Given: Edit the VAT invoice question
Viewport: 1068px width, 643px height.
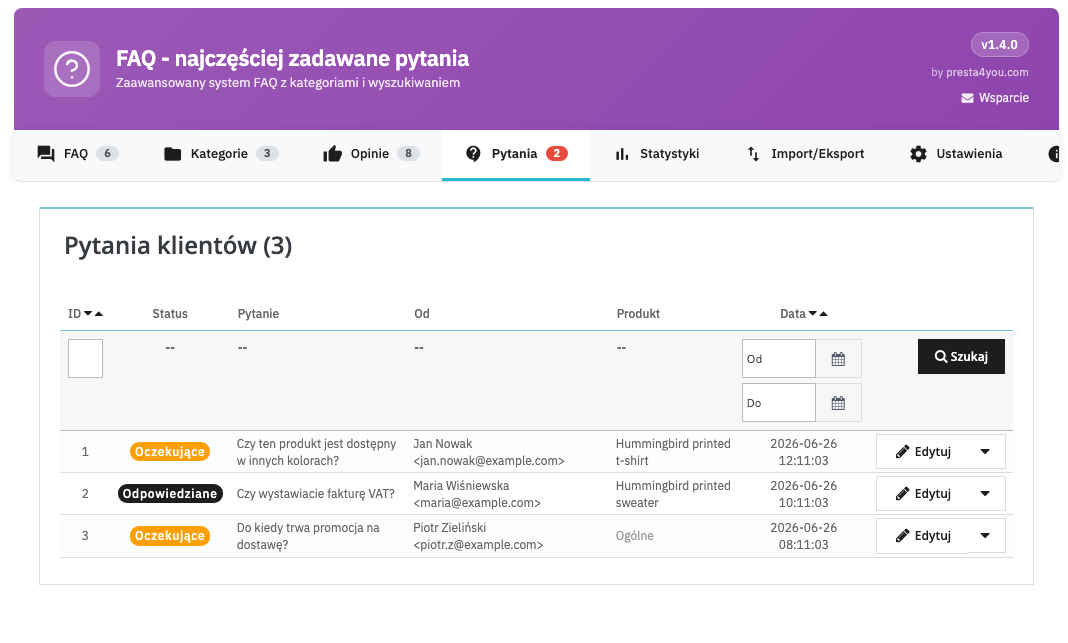Looking at the screenshot, I should (x=922, y=494).
